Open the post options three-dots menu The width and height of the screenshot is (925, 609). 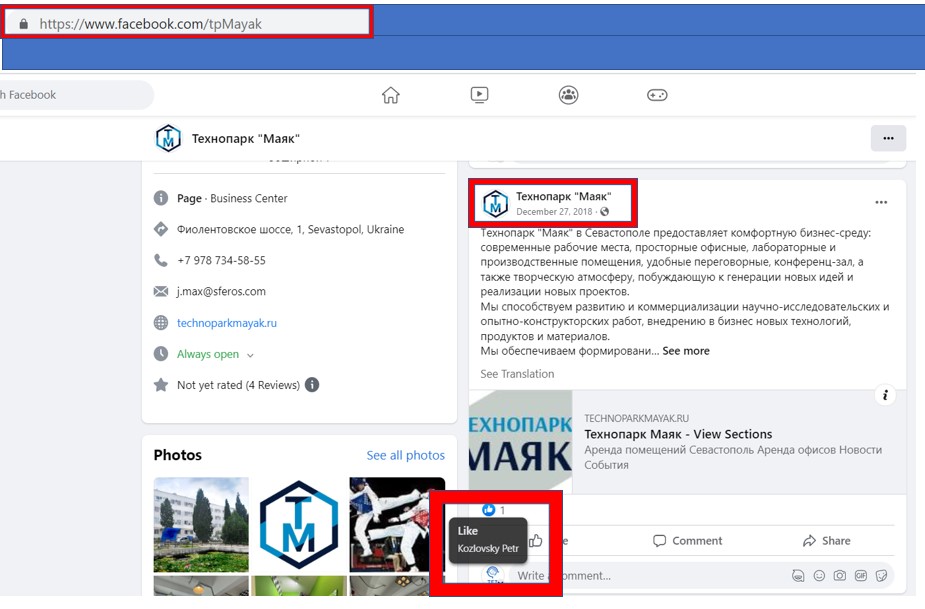click(x=881, y=202)
